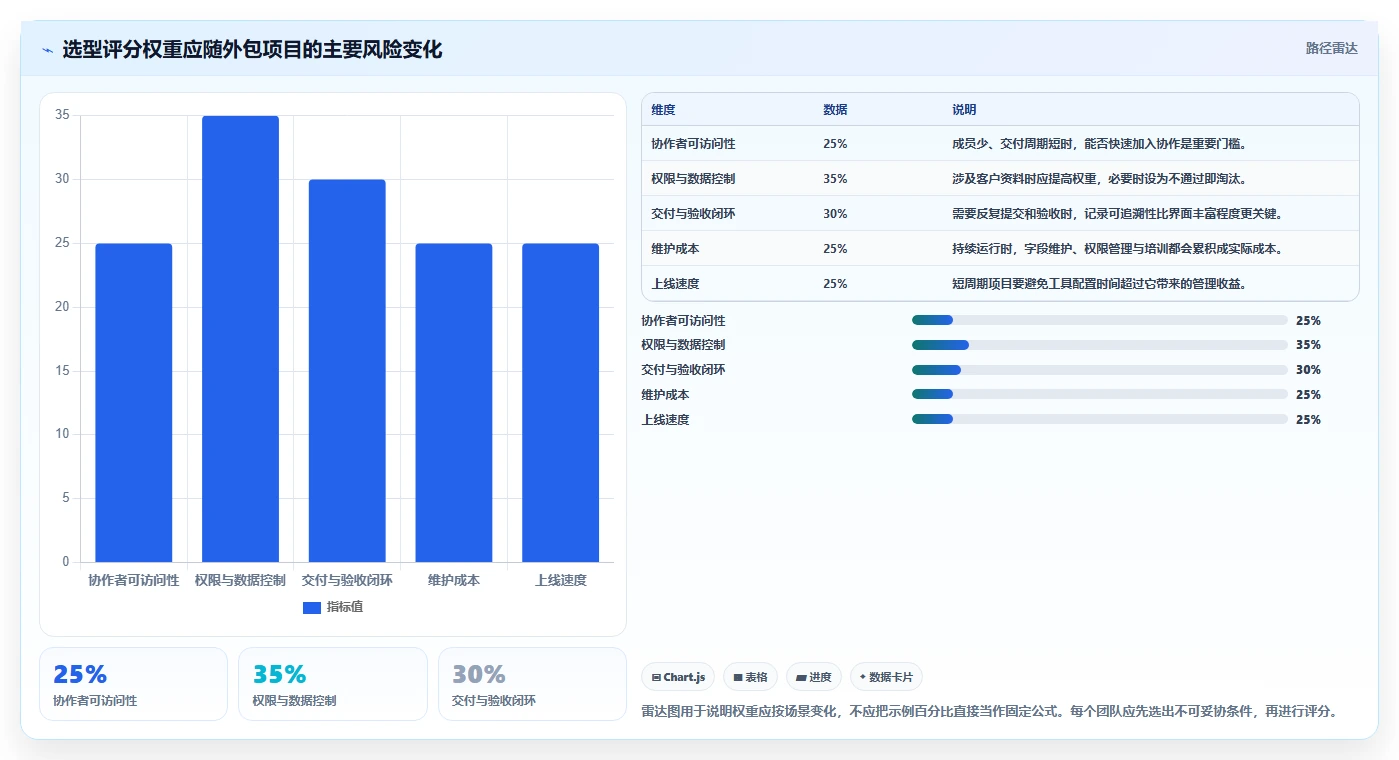Click the description starting 涉及客户资料时
Image resolution: width=1399 pixels, height=760 pixels.
[x=1103, y=179]
